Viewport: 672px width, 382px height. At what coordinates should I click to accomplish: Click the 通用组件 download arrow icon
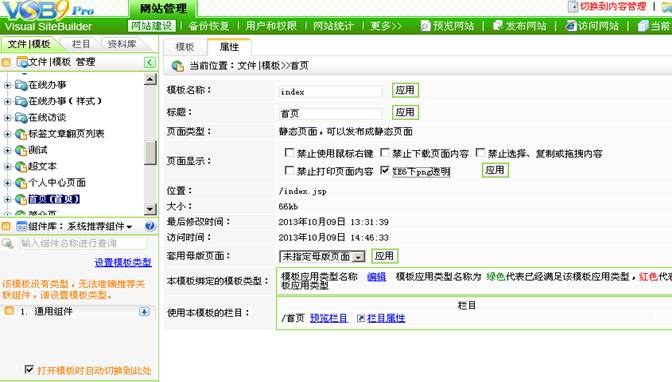click(144, 312)
